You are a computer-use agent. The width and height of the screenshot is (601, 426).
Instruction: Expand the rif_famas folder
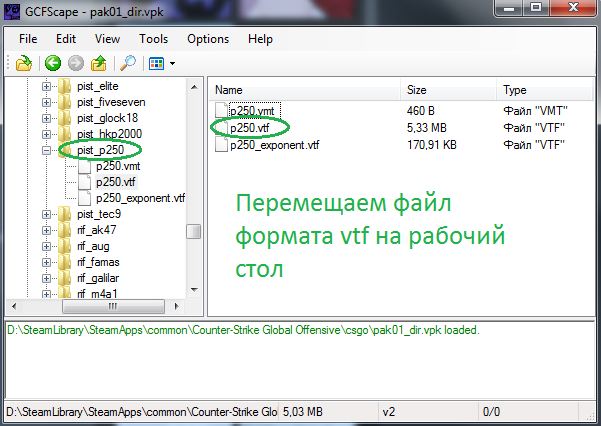[46, 262]
